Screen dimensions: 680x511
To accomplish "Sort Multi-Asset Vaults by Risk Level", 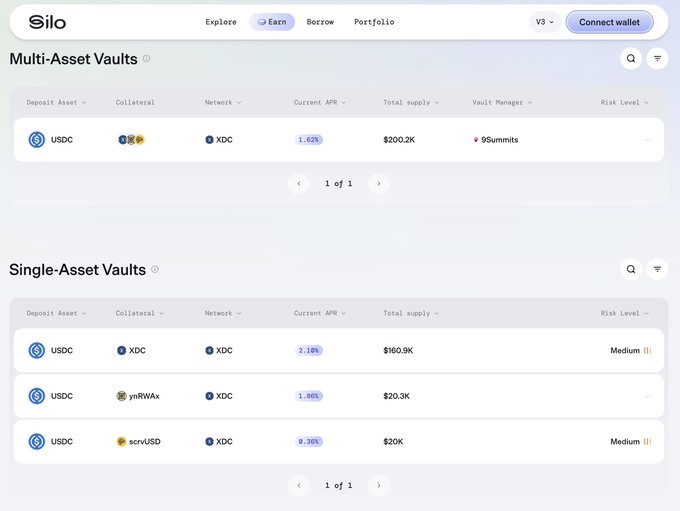I will 624,102.
